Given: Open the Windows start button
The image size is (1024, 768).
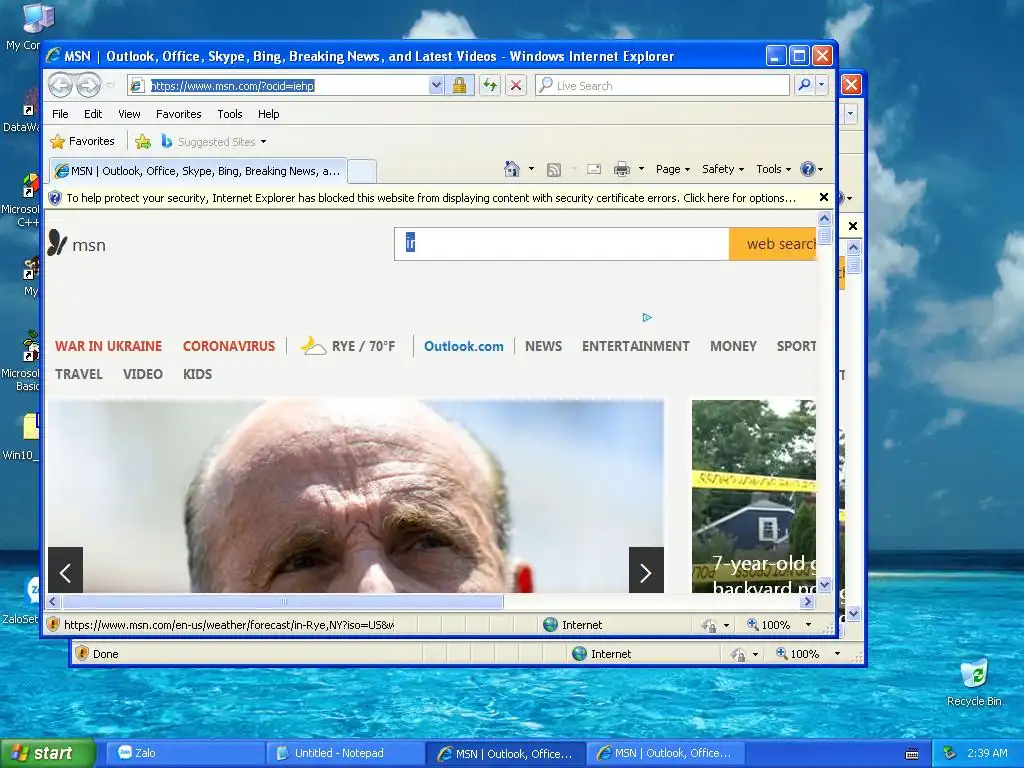Looking at the screenshot, I should pyautogui.click(x=47, y=753).
